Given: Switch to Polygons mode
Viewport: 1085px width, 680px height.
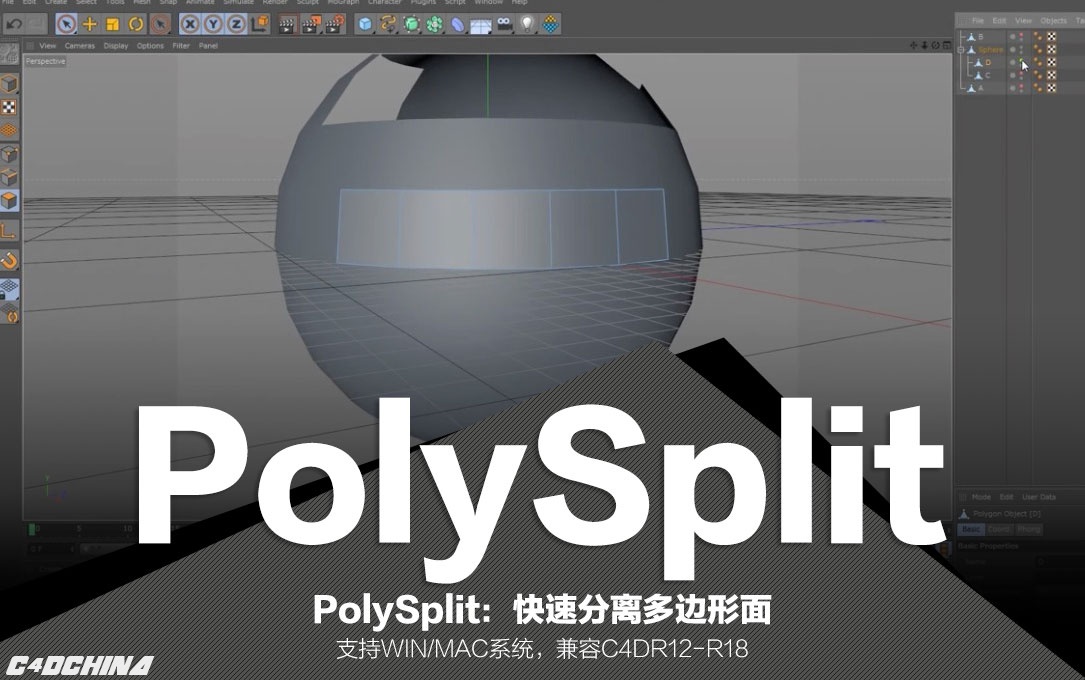Looking at the screenshot, I should point(9,201).
